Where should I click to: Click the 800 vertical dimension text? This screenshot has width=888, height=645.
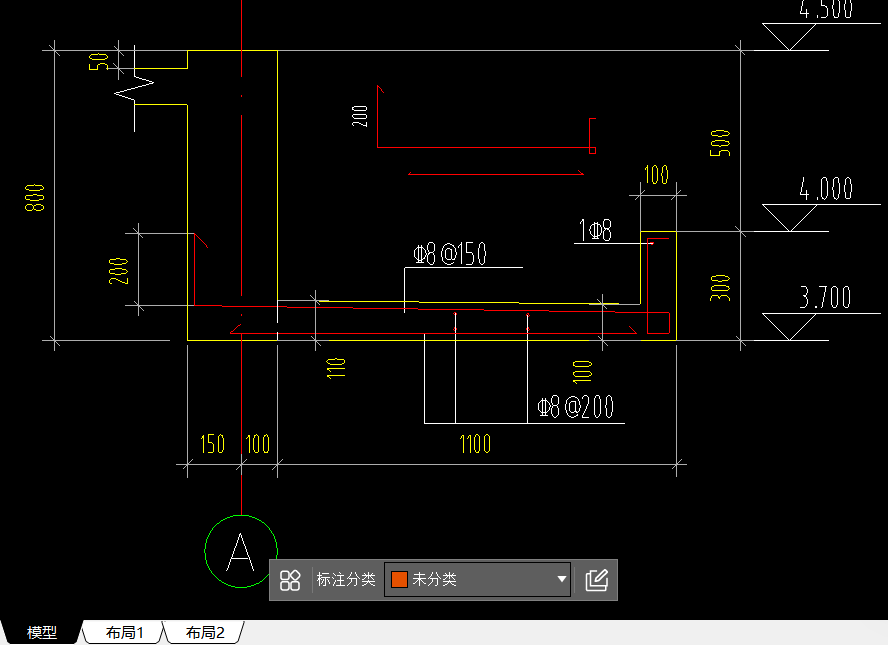click(35, 198)
